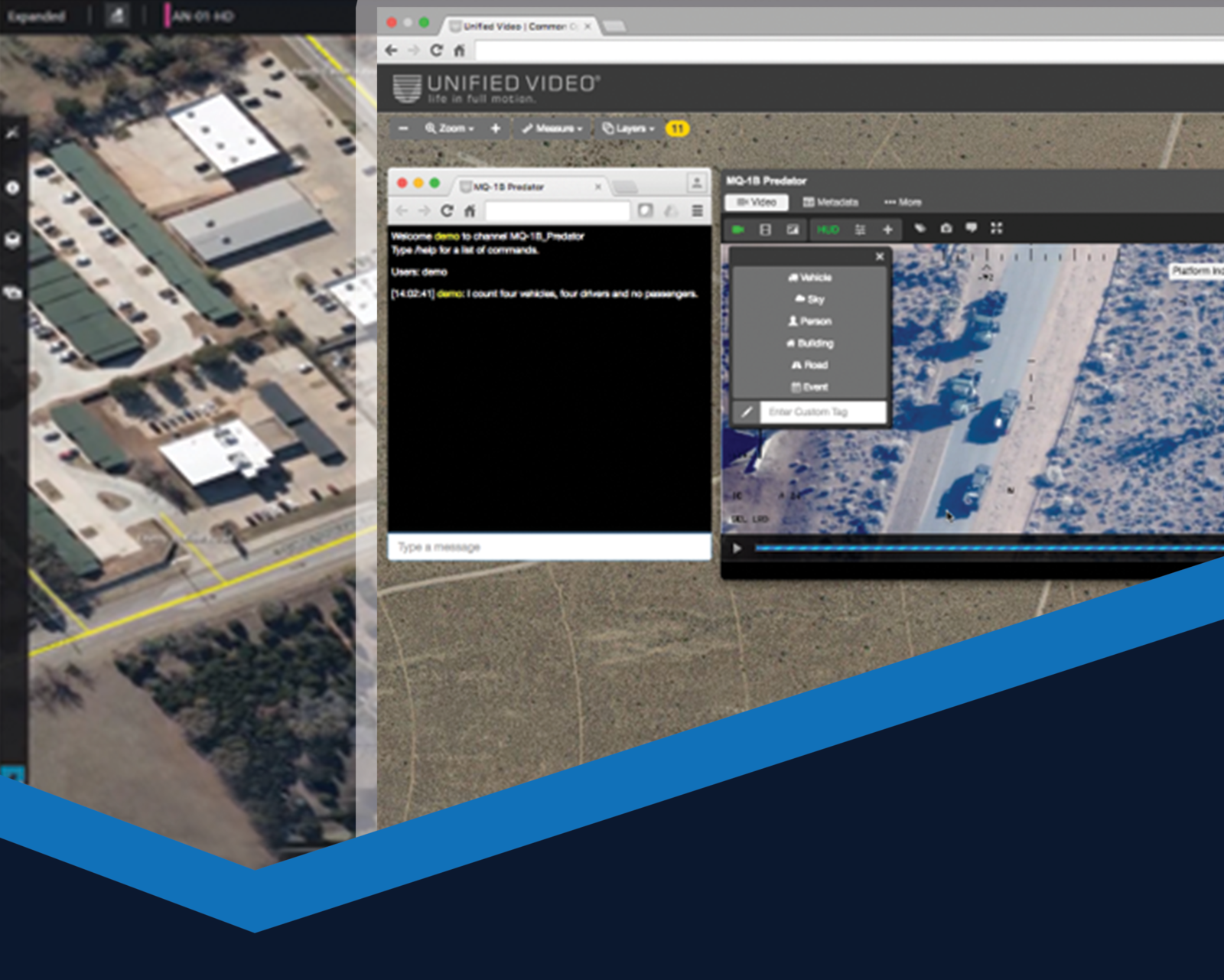Image resolution: width=1224 pixels, height=980 pixels.
Task: Go back in MQ-1B Predator chat window
Action: pos(402,210)
